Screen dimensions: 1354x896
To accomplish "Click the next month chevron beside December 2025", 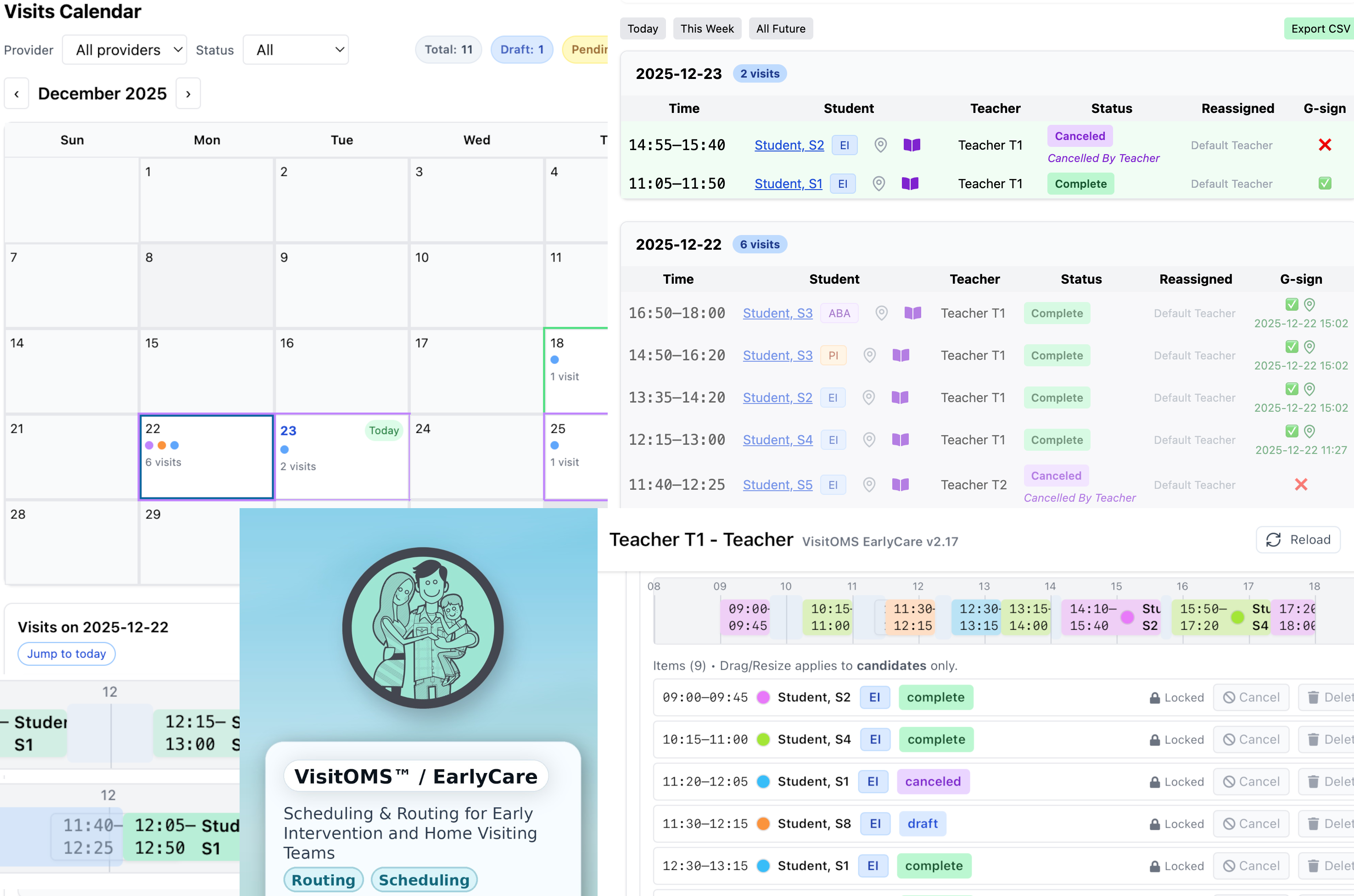I will coord(188,93).
